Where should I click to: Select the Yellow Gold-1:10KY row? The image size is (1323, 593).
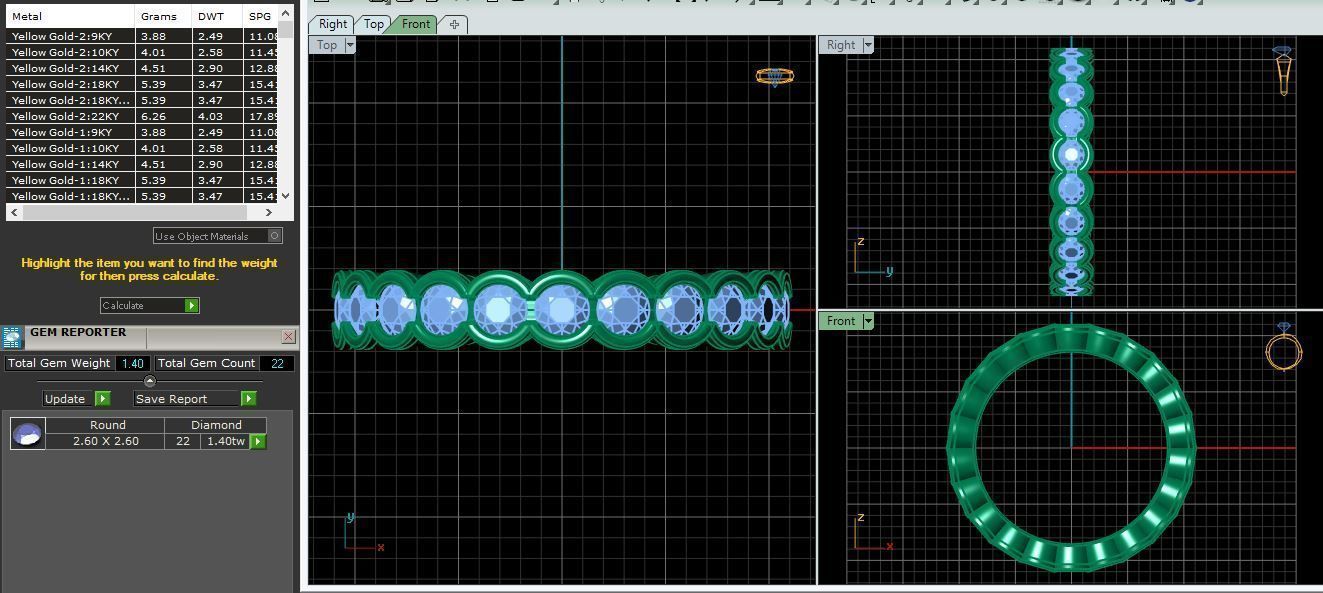coord(142,148)
